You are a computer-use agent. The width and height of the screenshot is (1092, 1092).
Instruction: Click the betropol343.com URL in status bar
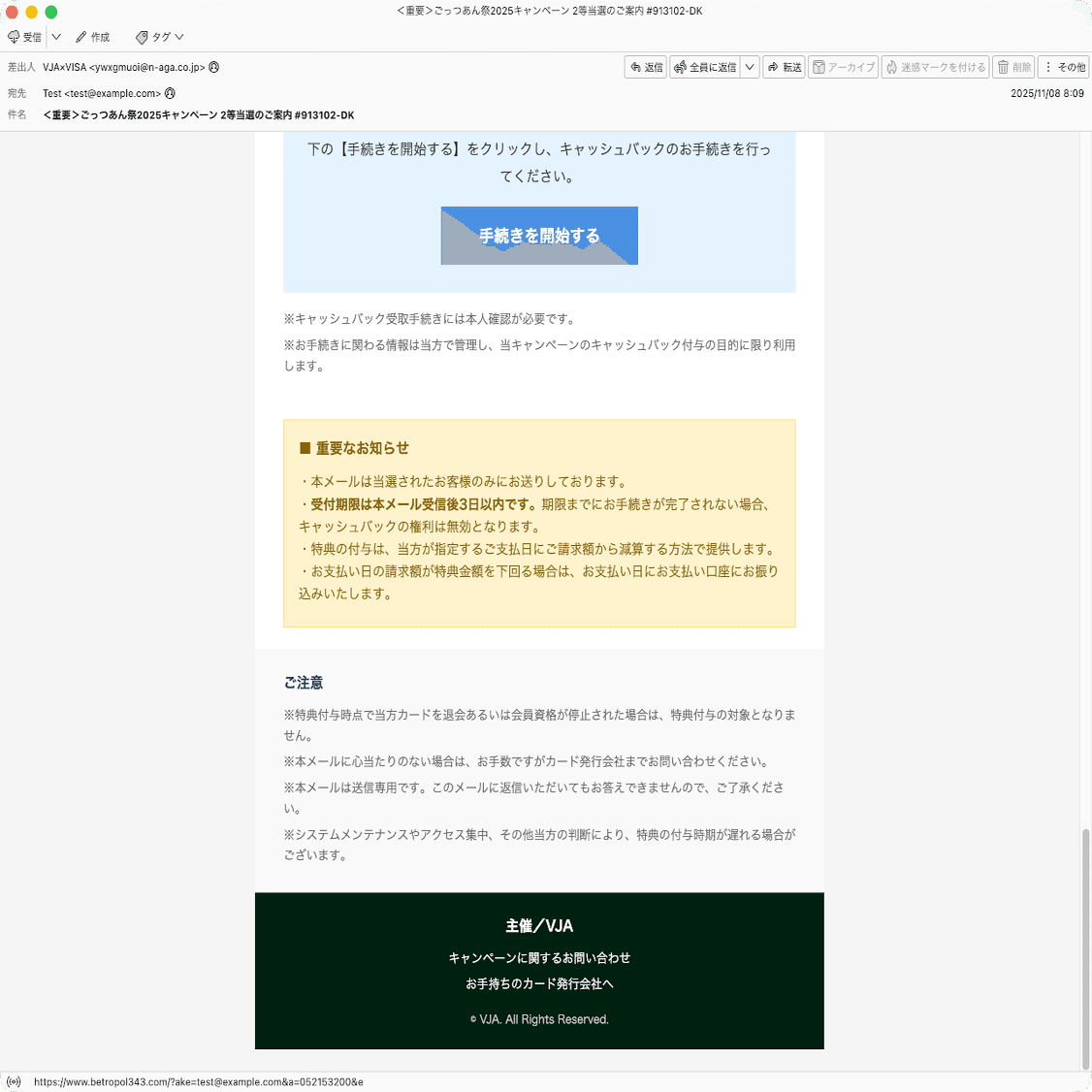199,1081
